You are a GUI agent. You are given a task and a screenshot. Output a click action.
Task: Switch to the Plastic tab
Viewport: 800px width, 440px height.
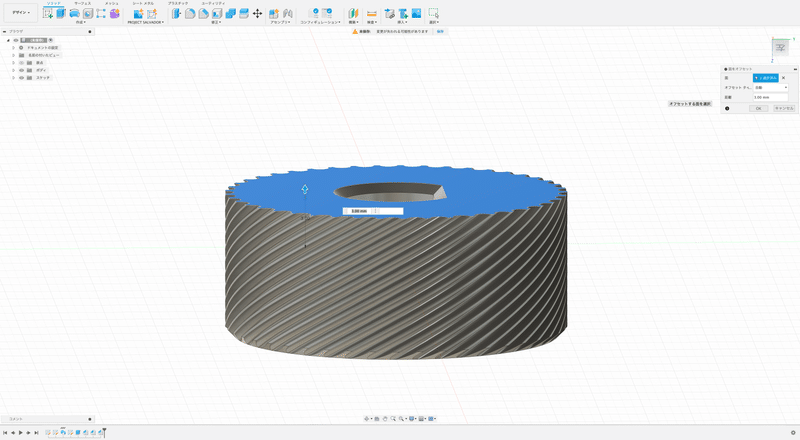tap(178, 3)
